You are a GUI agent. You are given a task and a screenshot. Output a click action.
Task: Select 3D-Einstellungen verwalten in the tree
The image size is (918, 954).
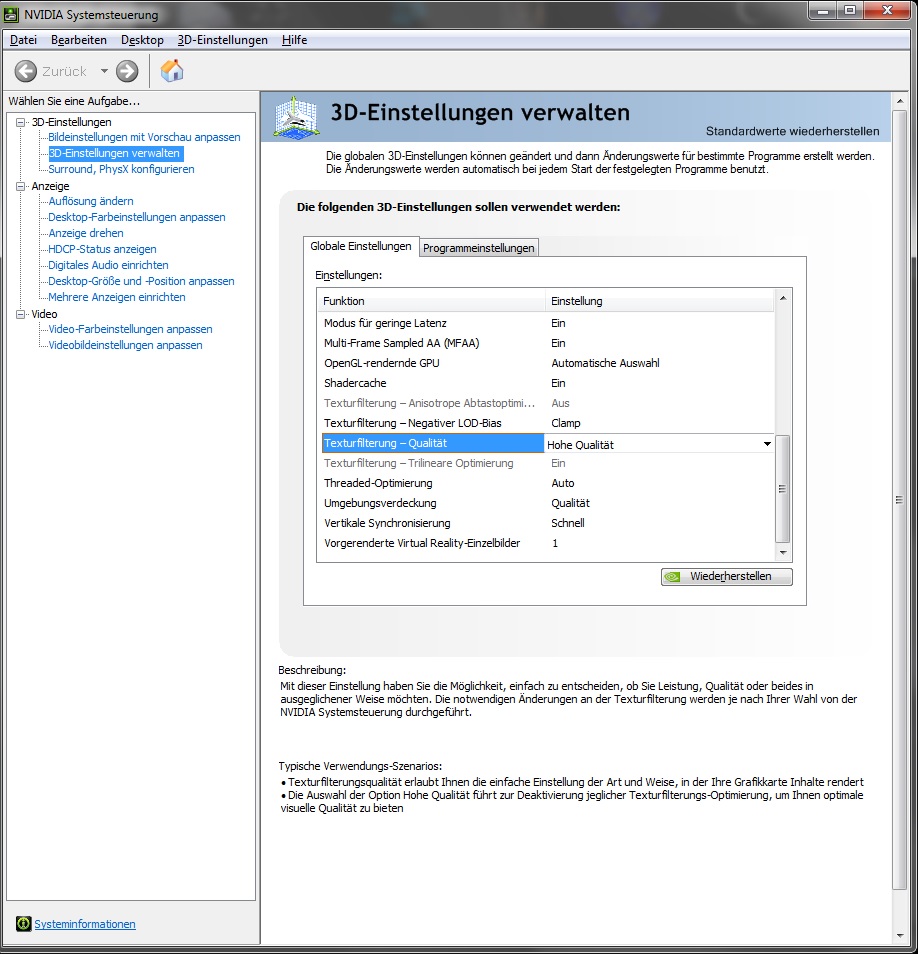tap(114, 153)
